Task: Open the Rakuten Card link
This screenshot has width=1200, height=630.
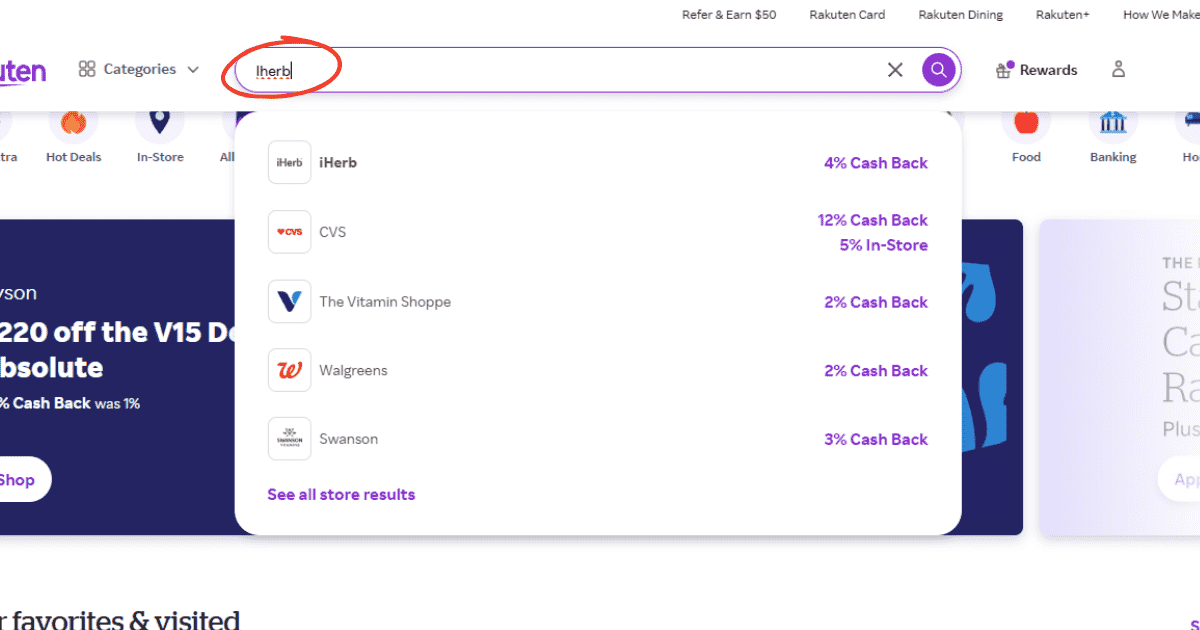Action: (x=847, y=15)
